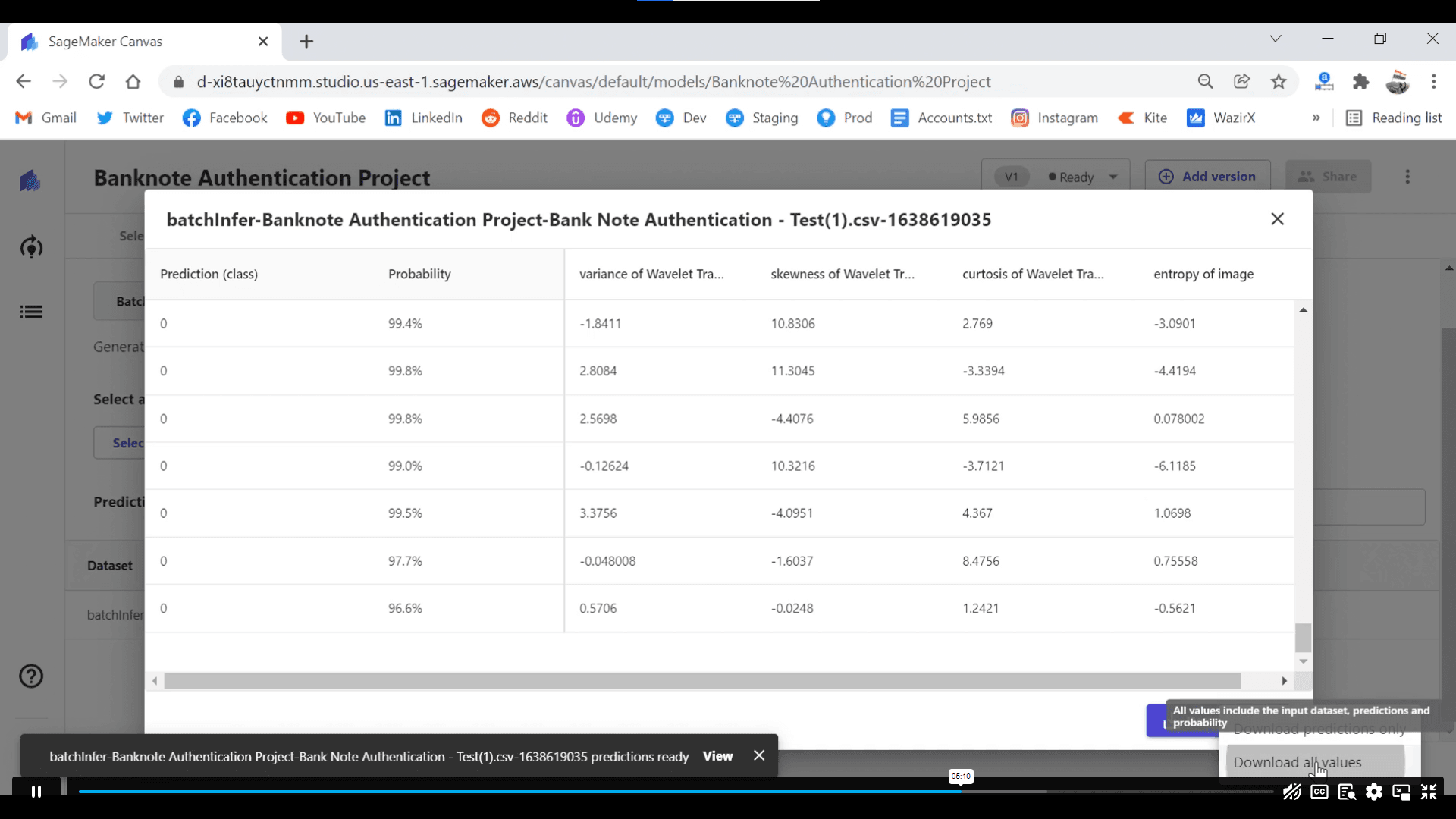Open the transcript search icon in player controls
This screenshot has width=1456, height=819.
click(x=1347, y=792)
